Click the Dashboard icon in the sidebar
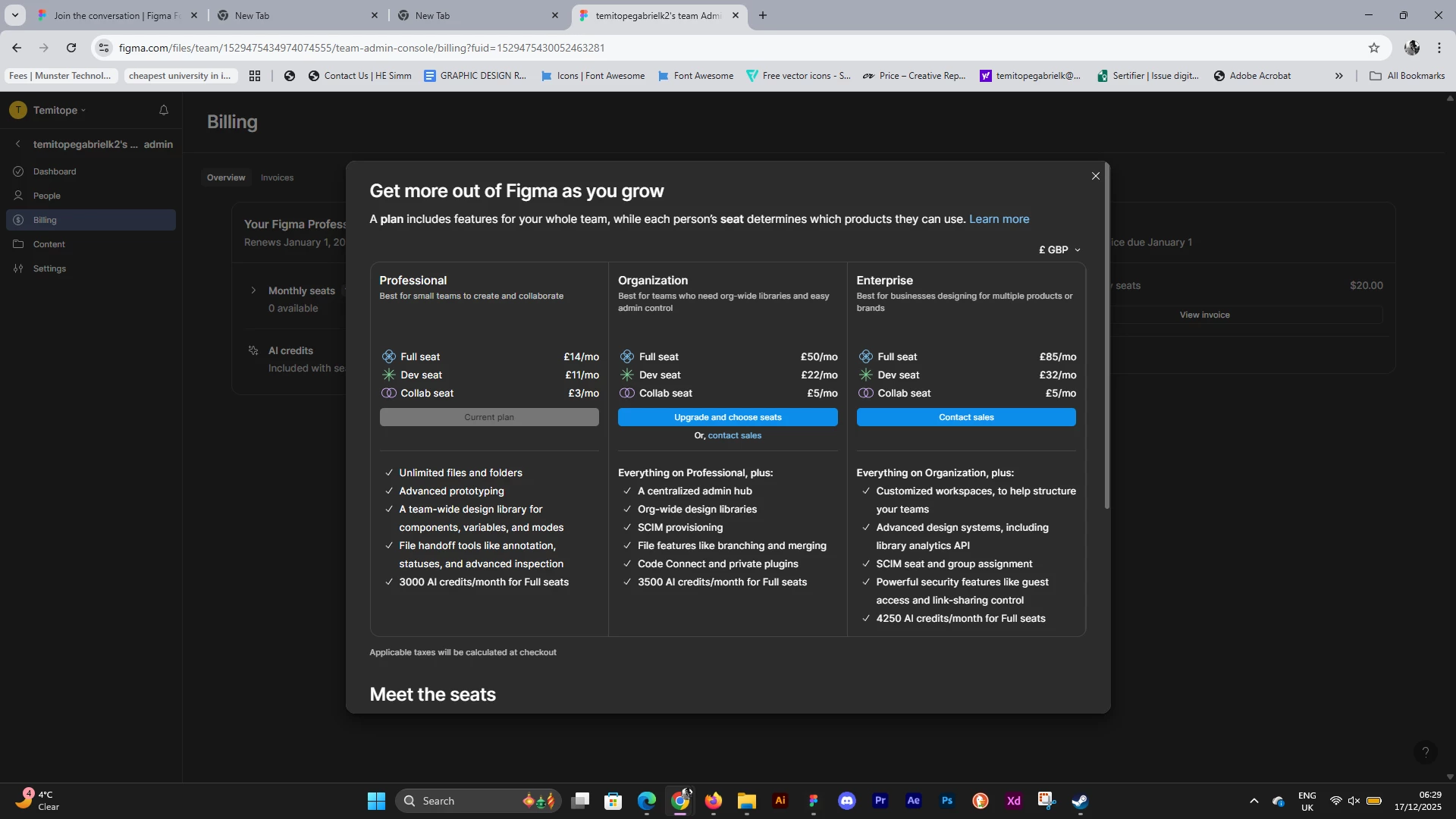The height and width of the screenshot is (819, 1456). 18,171
